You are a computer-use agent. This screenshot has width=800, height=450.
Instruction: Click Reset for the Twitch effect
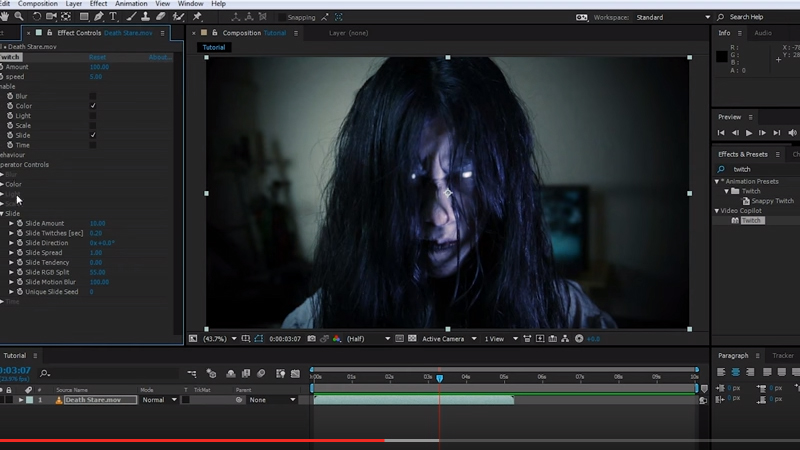tap(97, 57)
